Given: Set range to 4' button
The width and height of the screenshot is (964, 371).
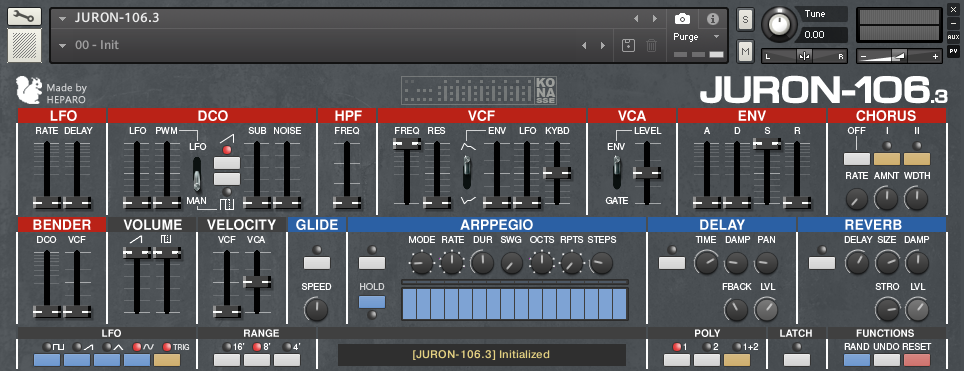Looking at the screenshot, I should [x=287, y=360].
